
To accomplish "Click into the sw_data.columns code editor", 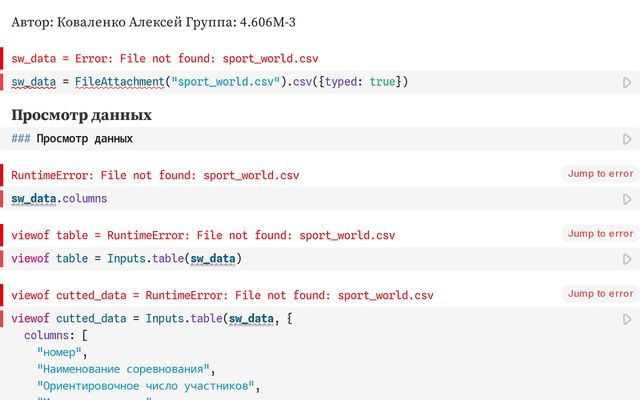I will pos(59,199).
